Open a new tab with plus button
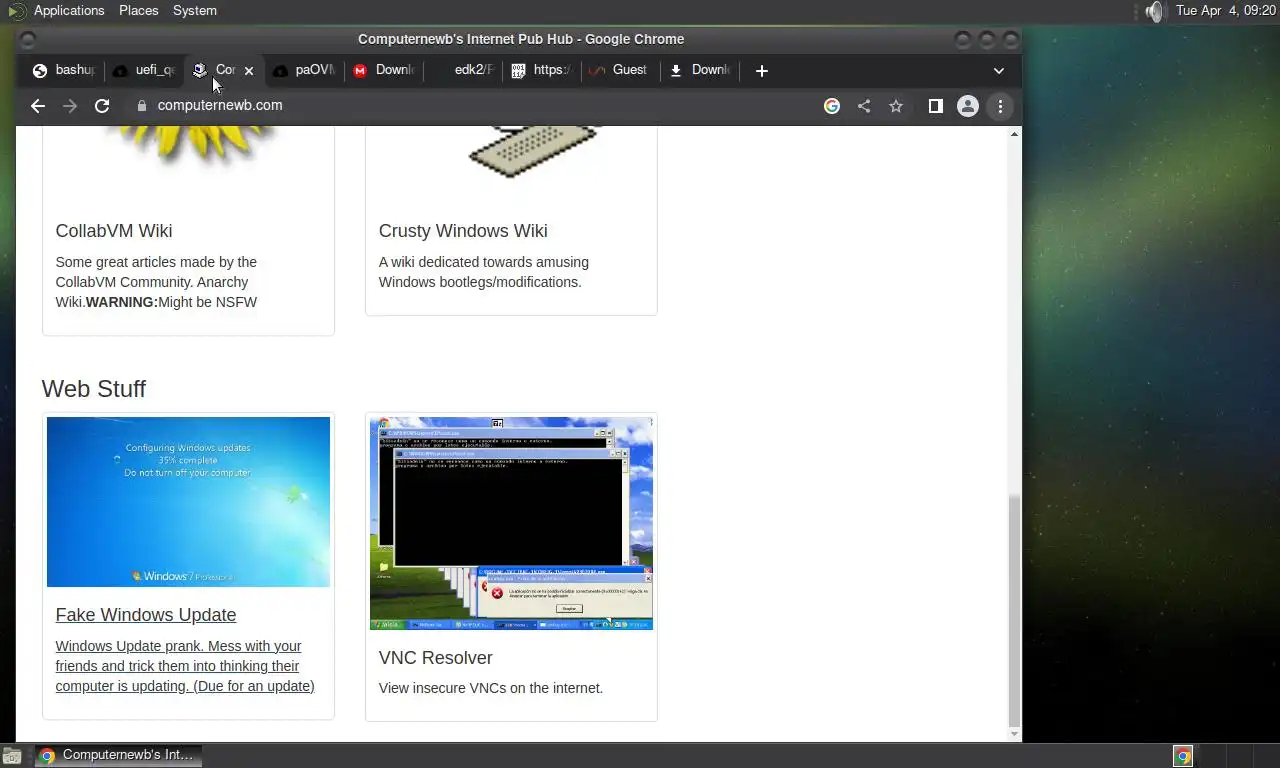The width and height of the screenshot is (1280, 768). click(x=762, y=70)
